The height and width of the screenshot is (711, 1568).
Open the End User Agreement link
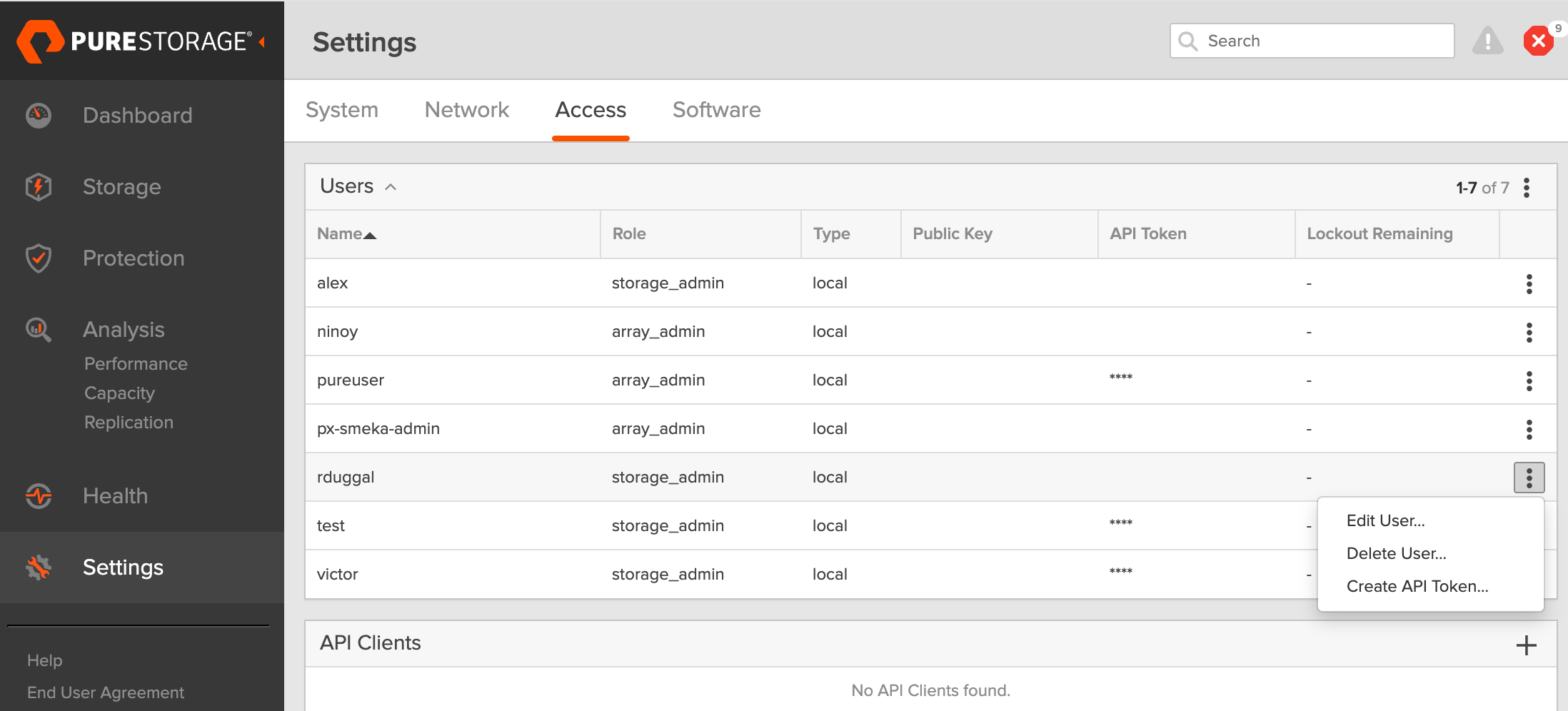pyautogui.click(x=105, y=692)
